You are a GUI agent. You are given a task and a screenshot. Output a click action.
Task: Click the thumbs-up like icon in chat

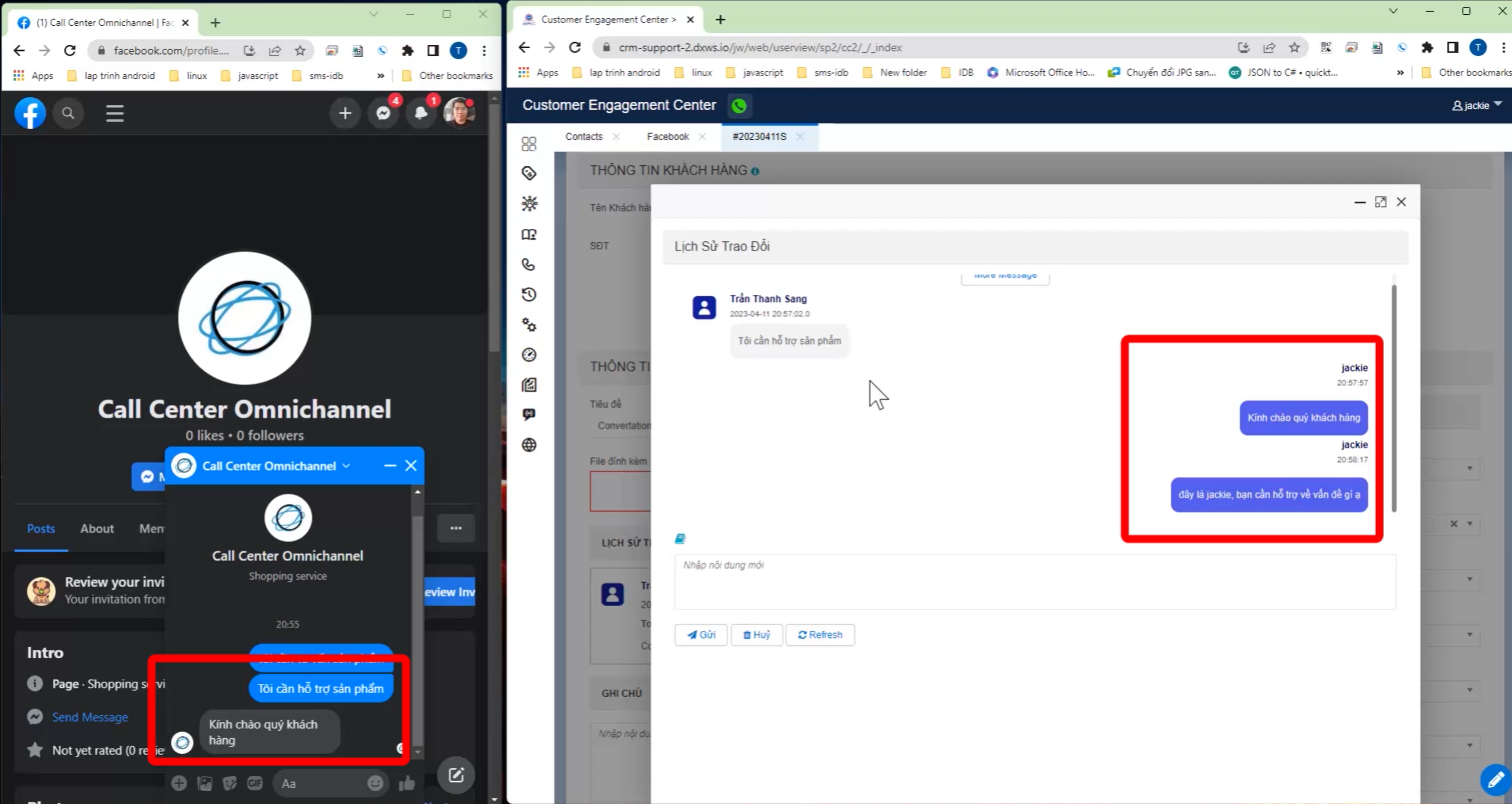click(x=407, y=783)
